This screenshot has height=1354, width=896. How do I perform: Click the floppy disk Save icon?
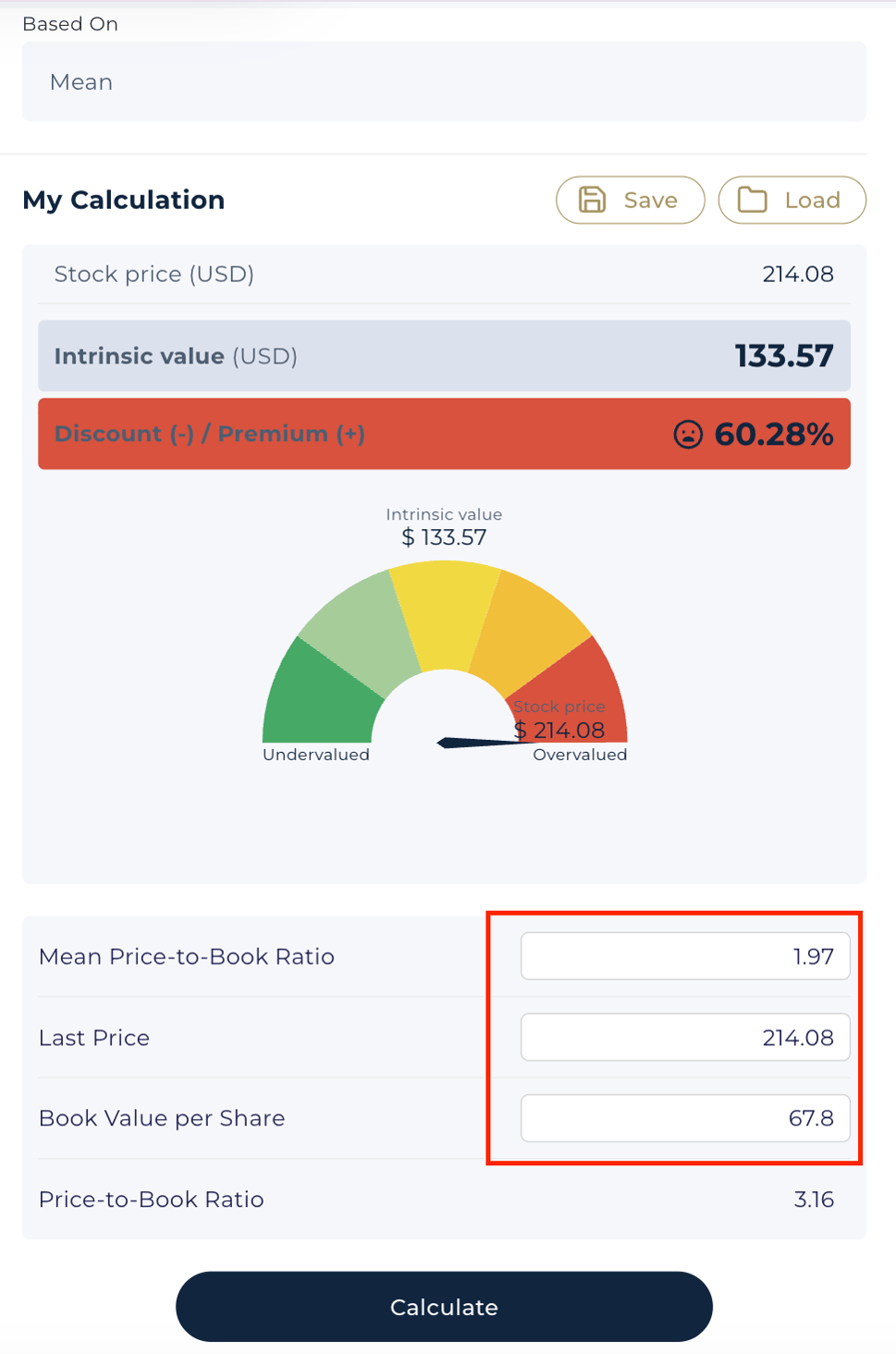(592, 200)
